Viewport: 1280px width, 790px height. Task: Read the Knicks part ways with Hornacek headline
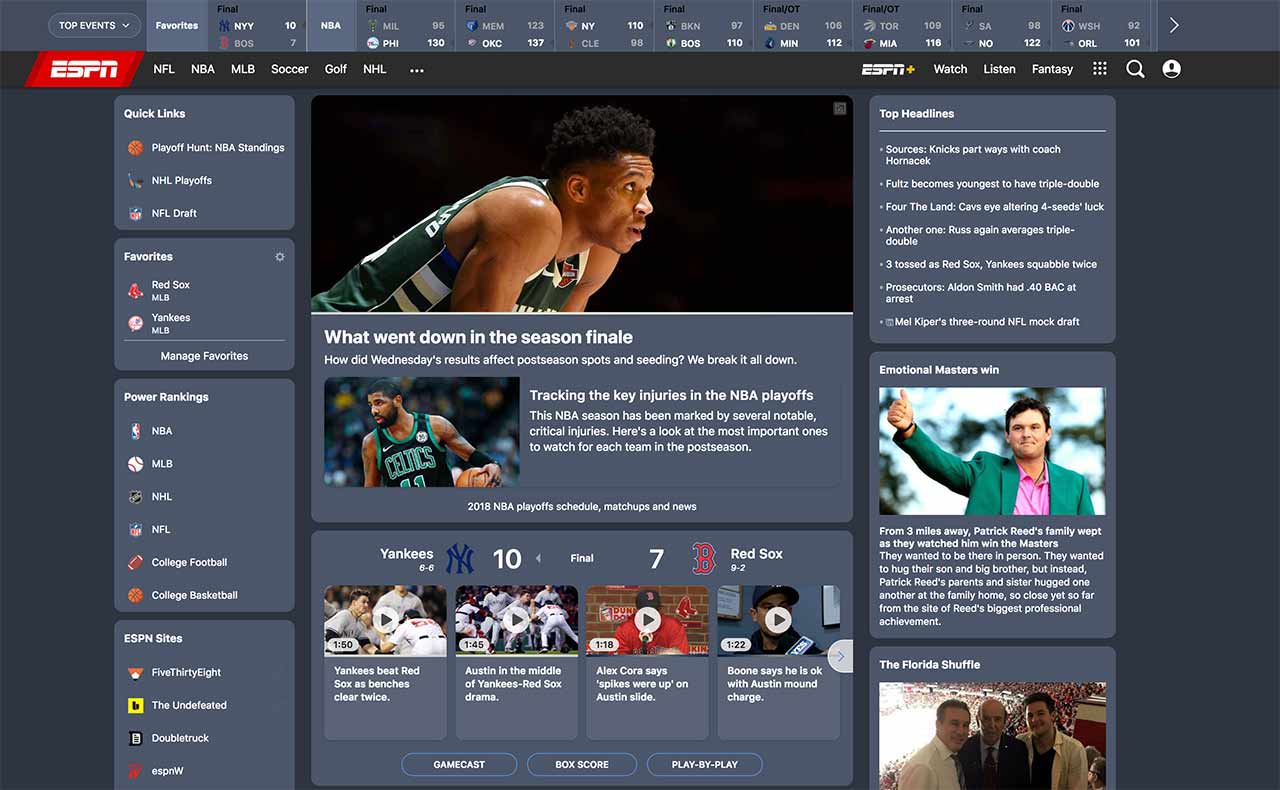[973, 155]
